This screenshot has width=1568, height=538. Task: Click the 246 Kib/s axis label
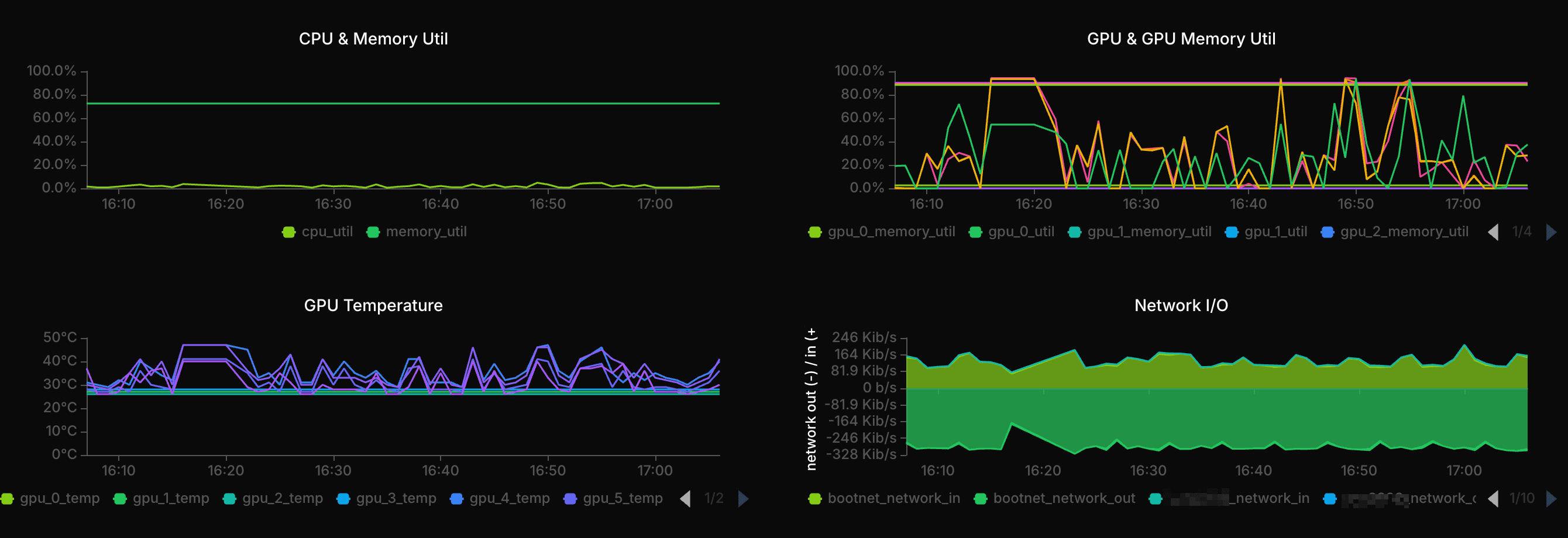864,337
